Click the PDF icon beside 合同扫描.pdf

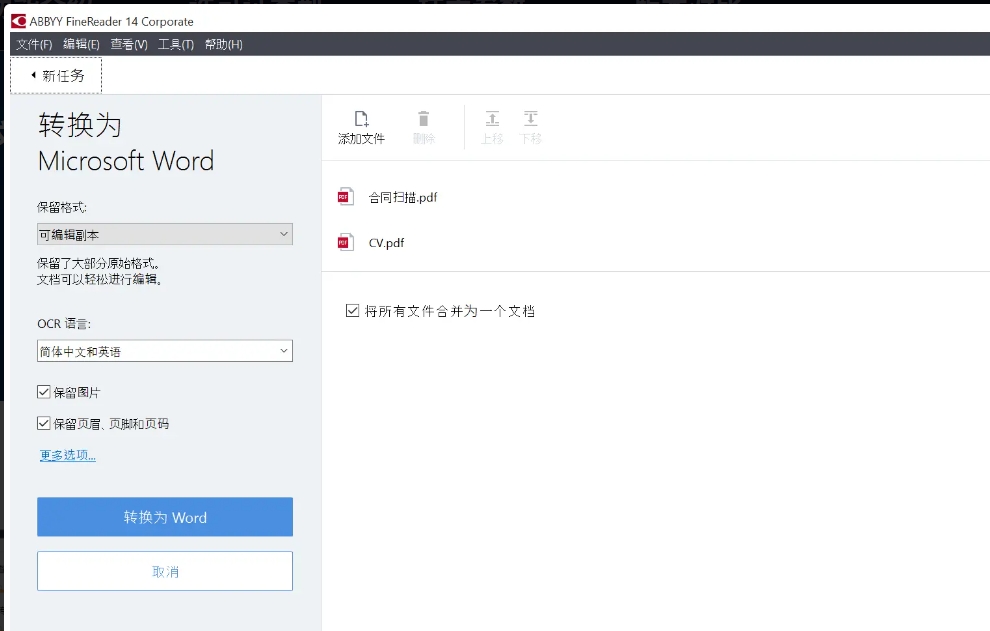[x=345, y=196]
